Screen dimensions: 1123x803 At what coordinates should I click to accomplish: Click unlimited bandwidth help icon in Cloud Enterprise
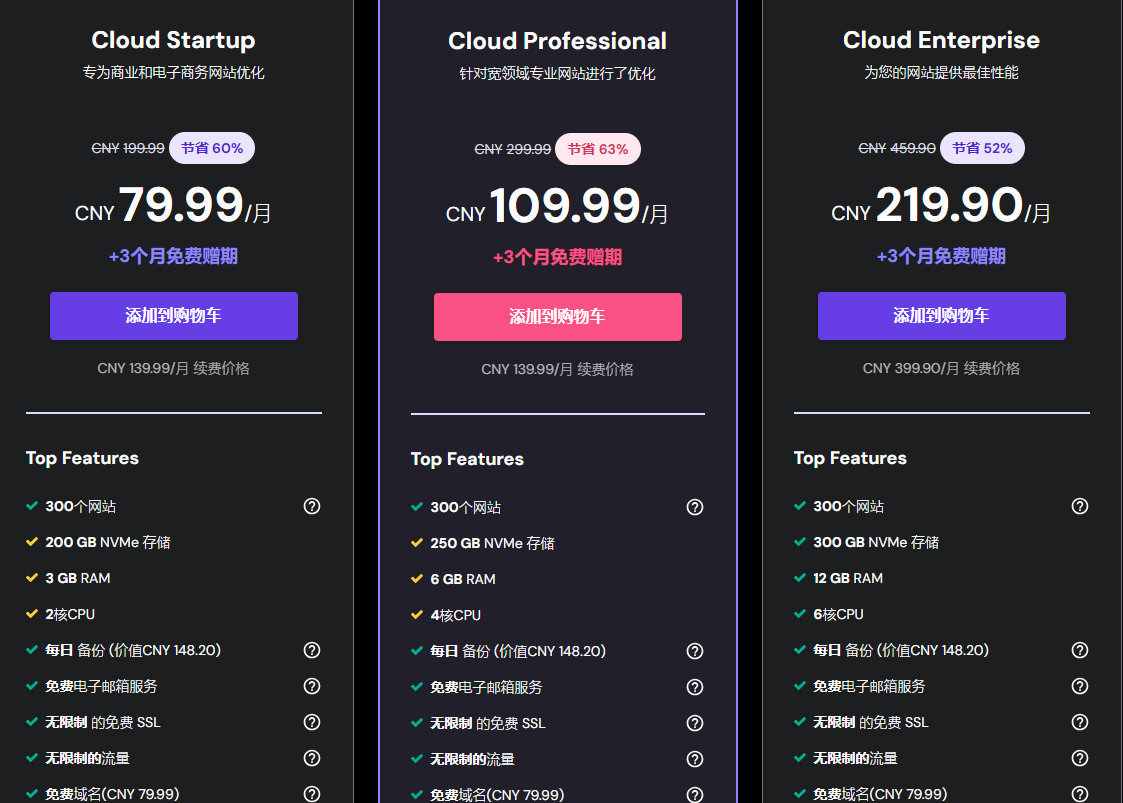(x=1079, y=758)
